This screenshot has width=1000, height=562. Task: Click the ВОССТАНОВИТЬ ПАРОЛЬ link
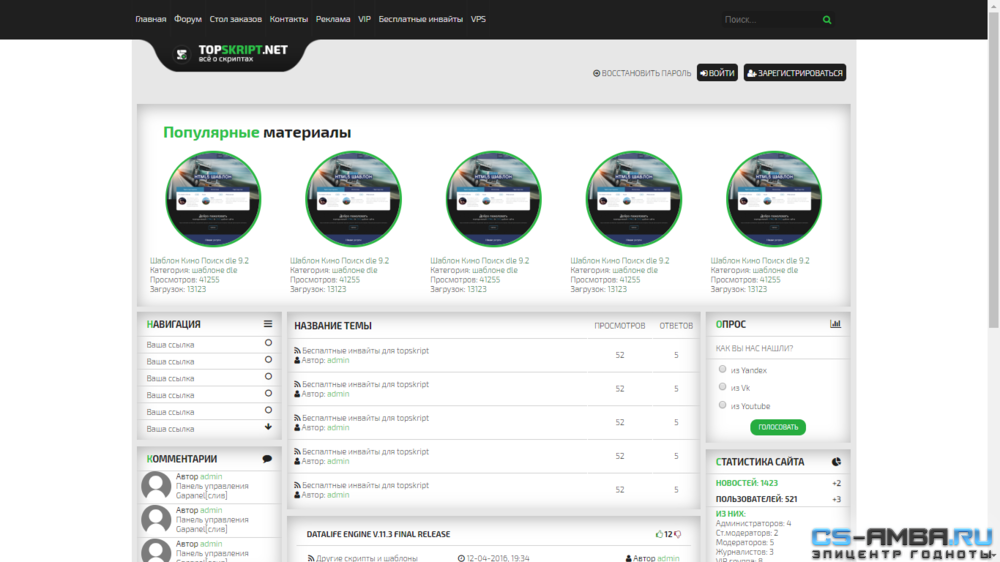pyautogui.click(x=642, y=73)
